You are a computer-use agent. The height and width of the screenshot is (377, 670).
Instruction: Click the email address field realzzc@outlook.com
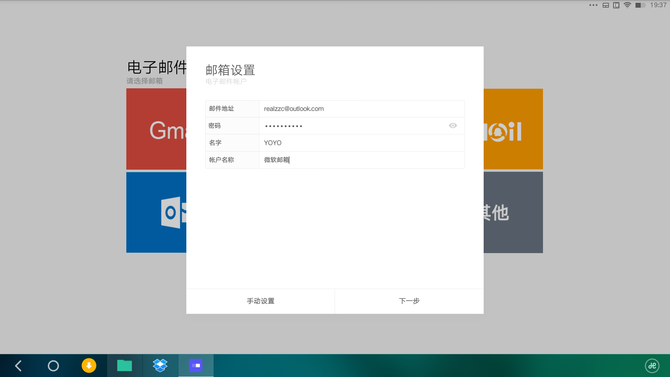(361, 109)
